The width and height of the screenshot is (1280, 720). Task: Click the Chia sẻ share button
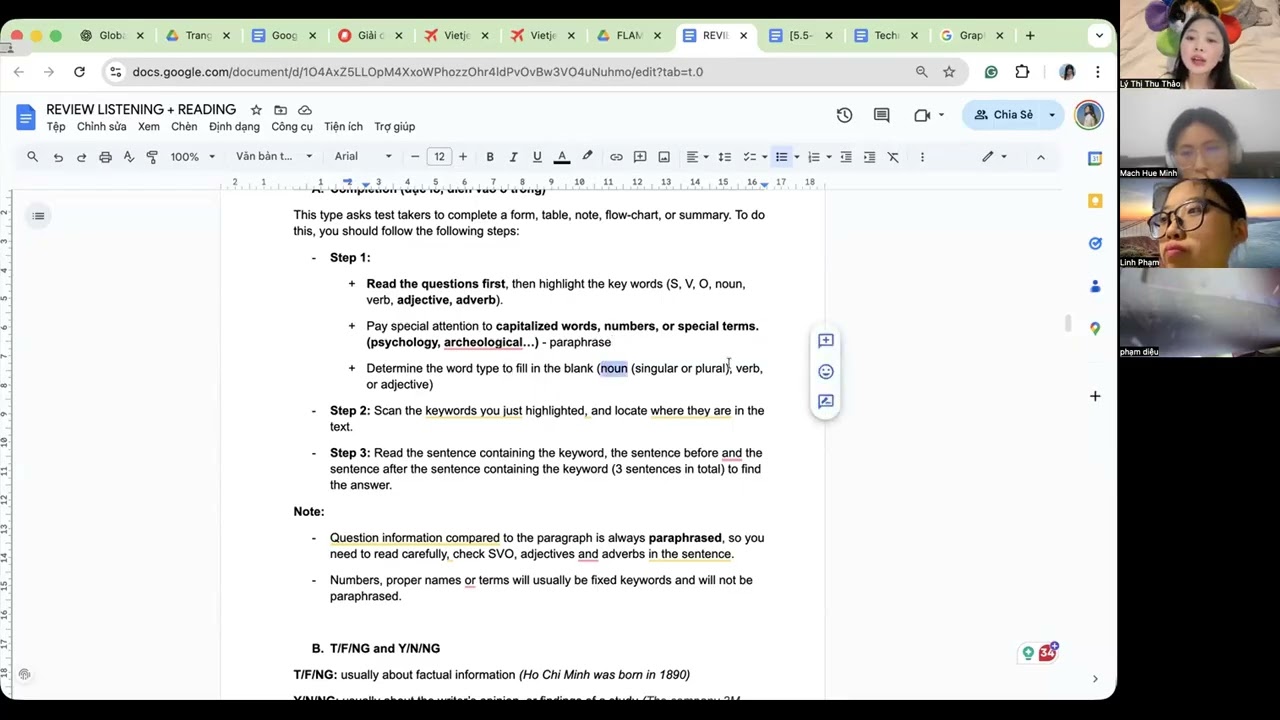(1004, 115)
